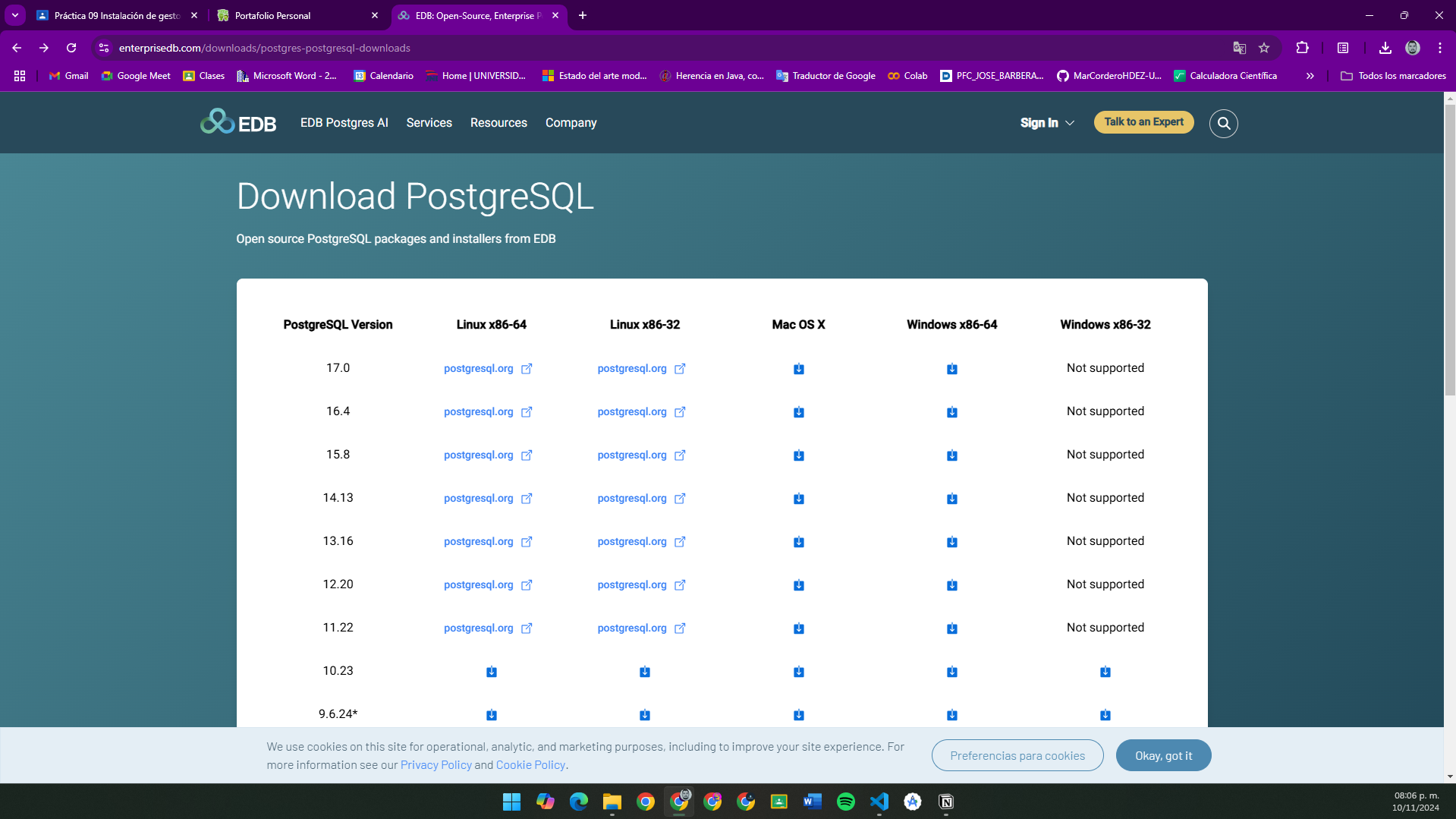
Task: Download PostgreSQL 11.22 for Windows x86-64
Action: (952, 628)
